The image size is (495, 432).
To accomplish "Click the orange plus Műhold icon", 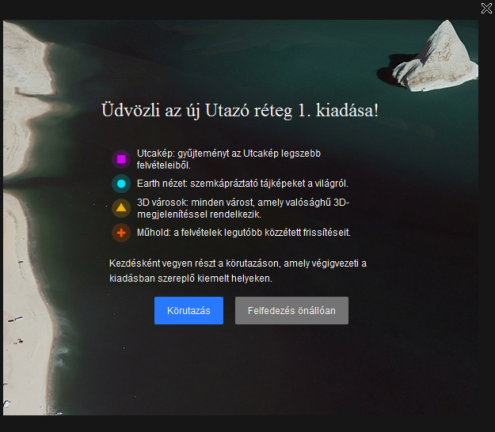I will tap(121, 233).
